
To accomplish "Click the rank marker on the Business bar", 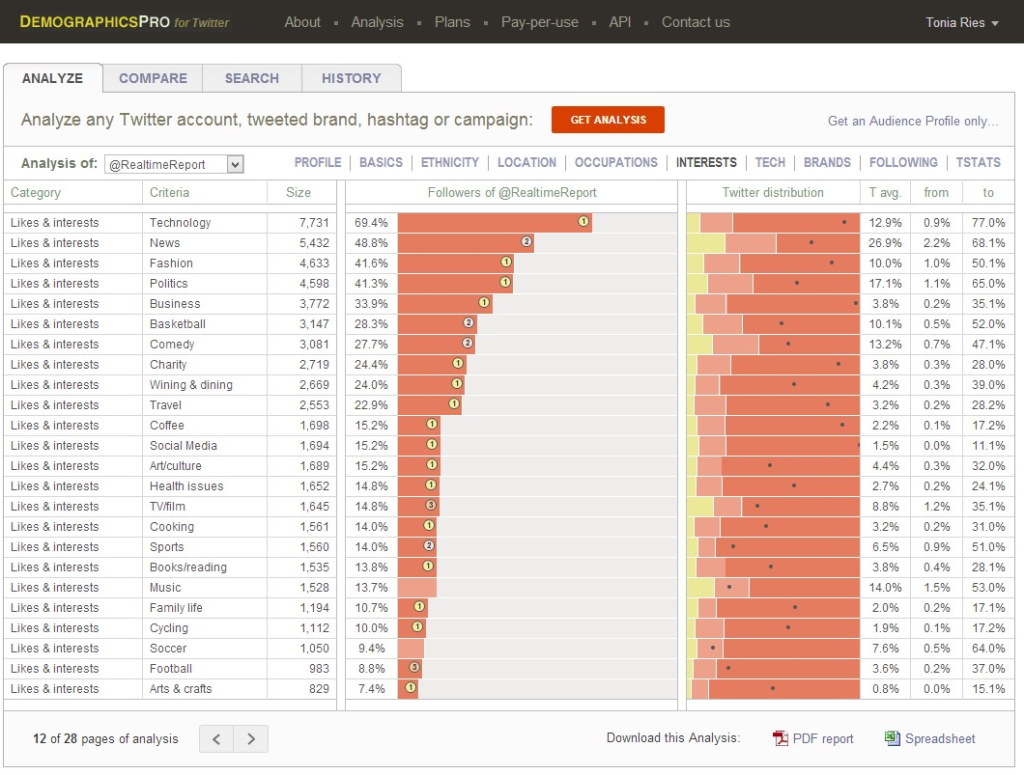I will coord(483,303).
